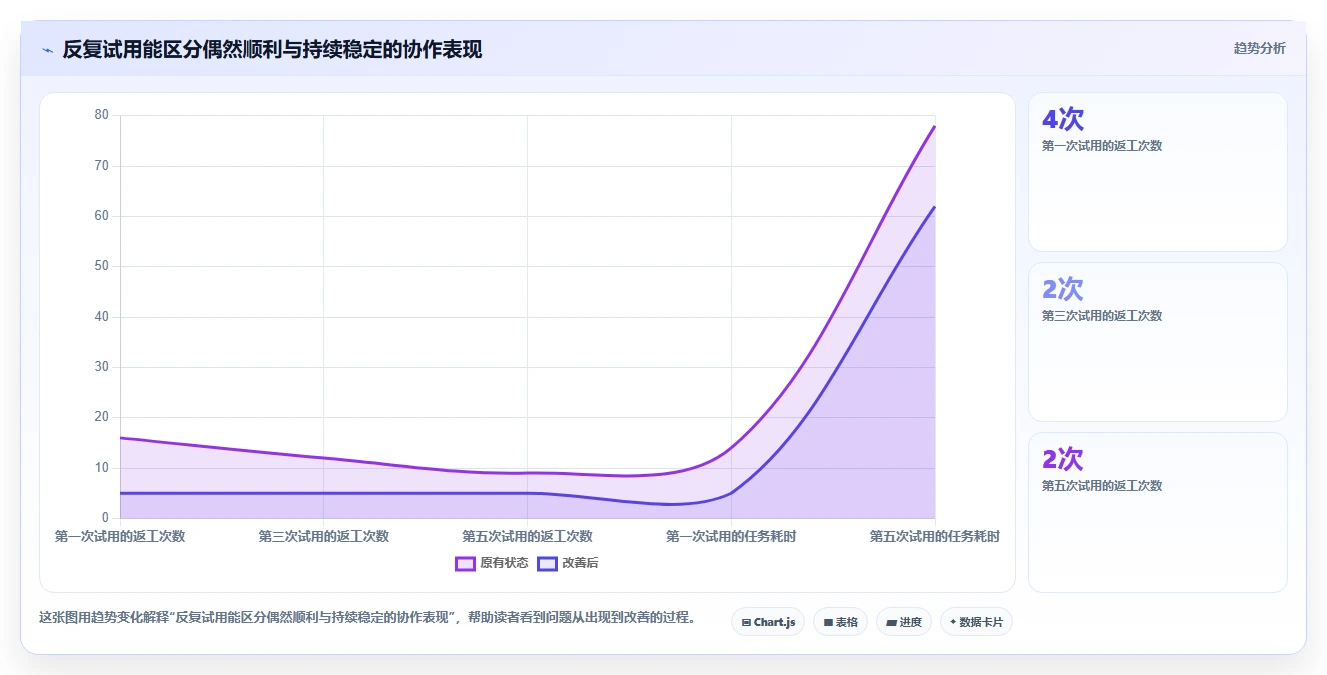Click the Chart.js tag
Viewport: 1327px width, 675px height.
tap(768, 622)
